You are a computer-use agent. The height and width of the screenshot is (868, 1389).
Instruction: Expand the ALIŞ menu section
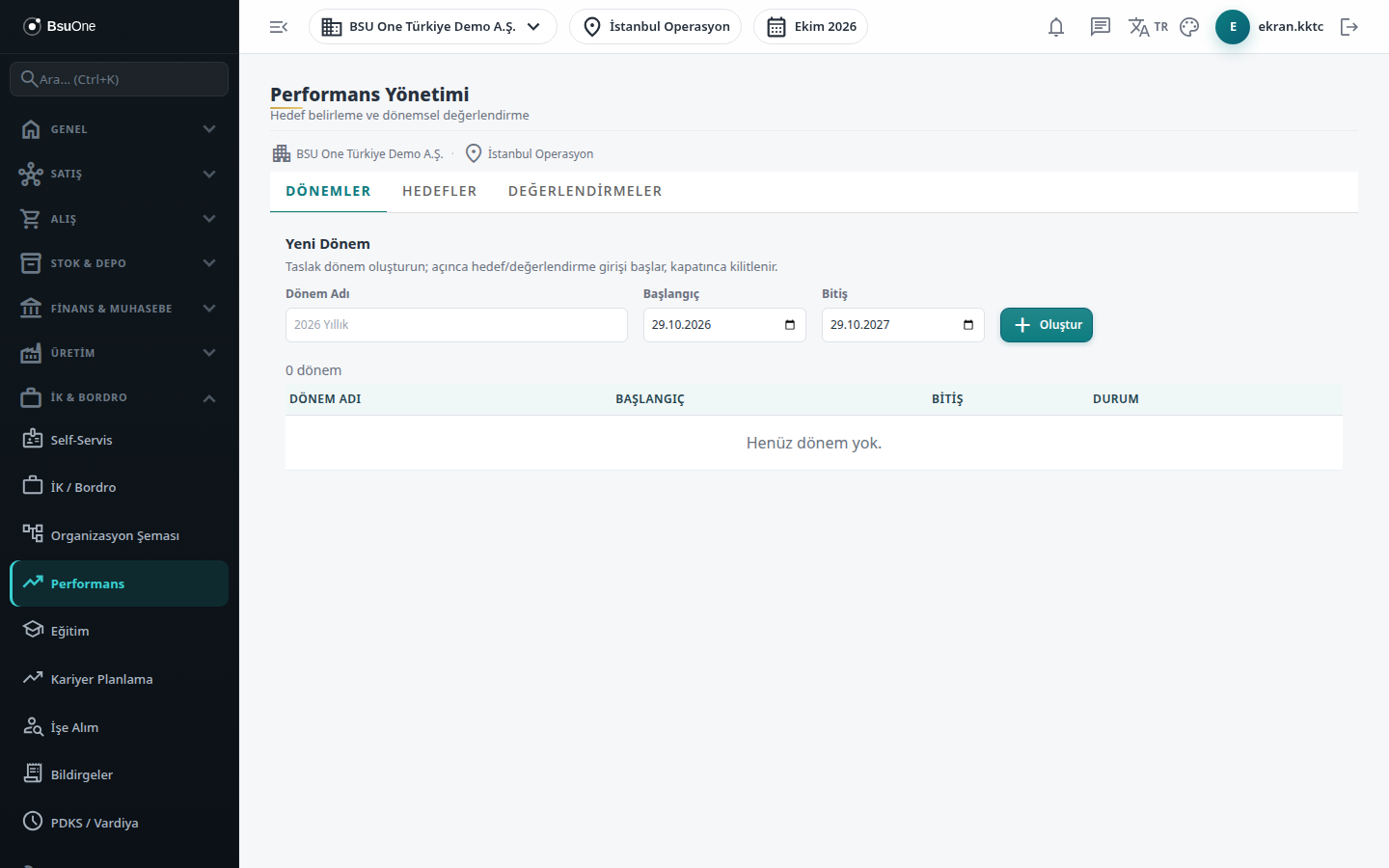[x=120, y=219]
